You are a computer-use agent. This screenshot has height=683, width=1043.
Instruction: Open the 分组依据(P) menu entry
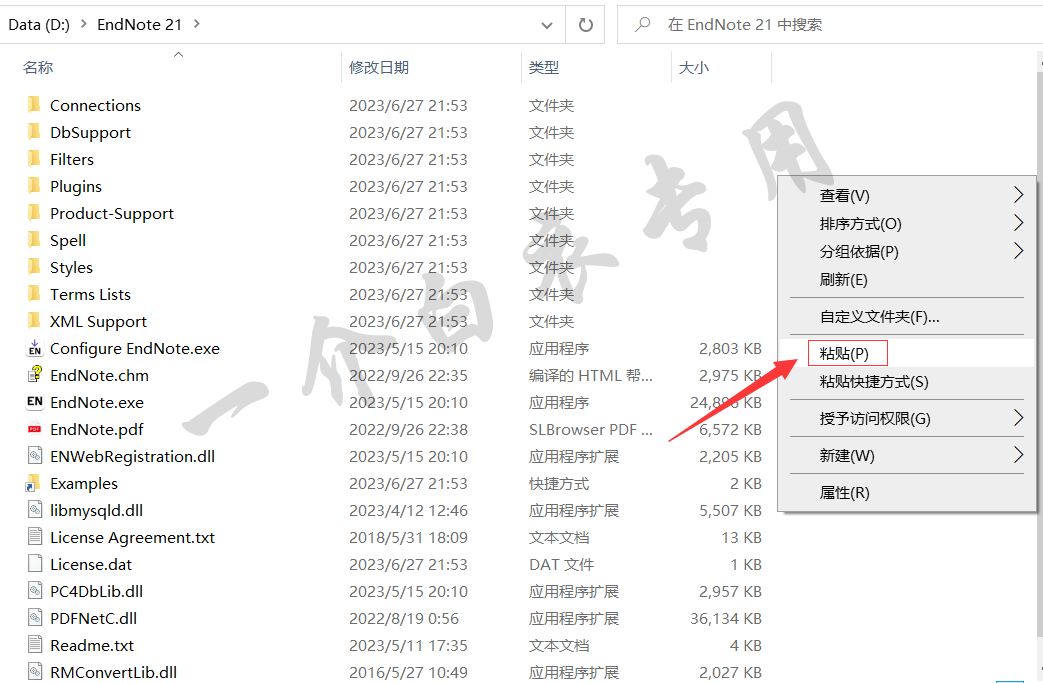(x=907, y=251)
